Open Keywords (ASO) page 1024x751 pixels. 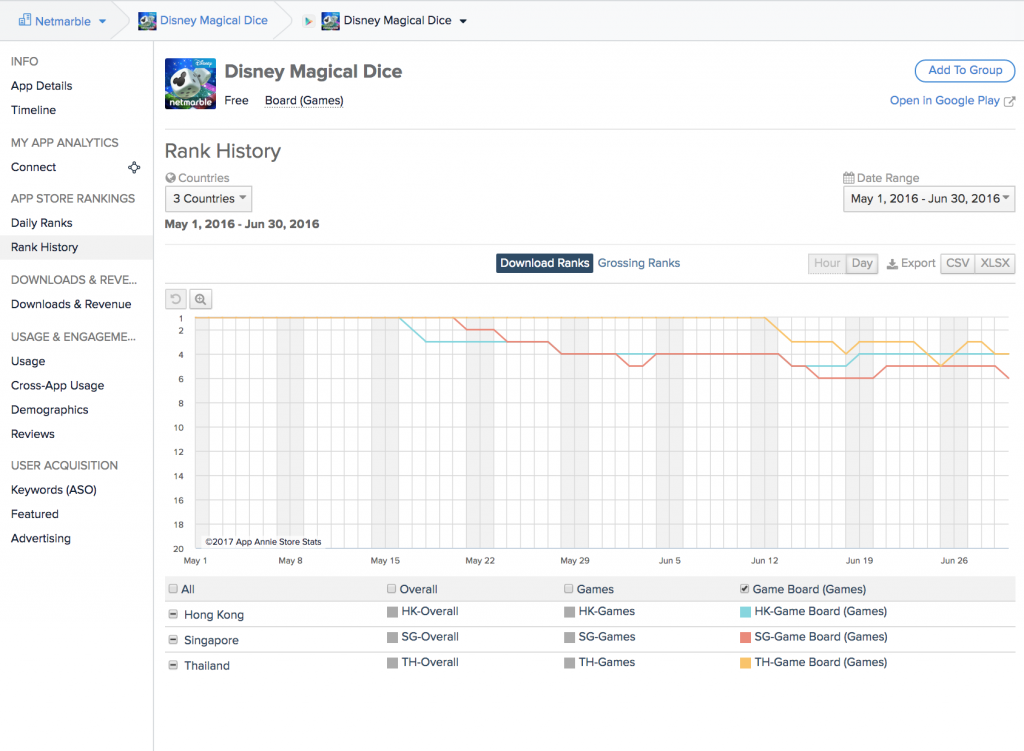pyautogui.click(x=54, y=490)
